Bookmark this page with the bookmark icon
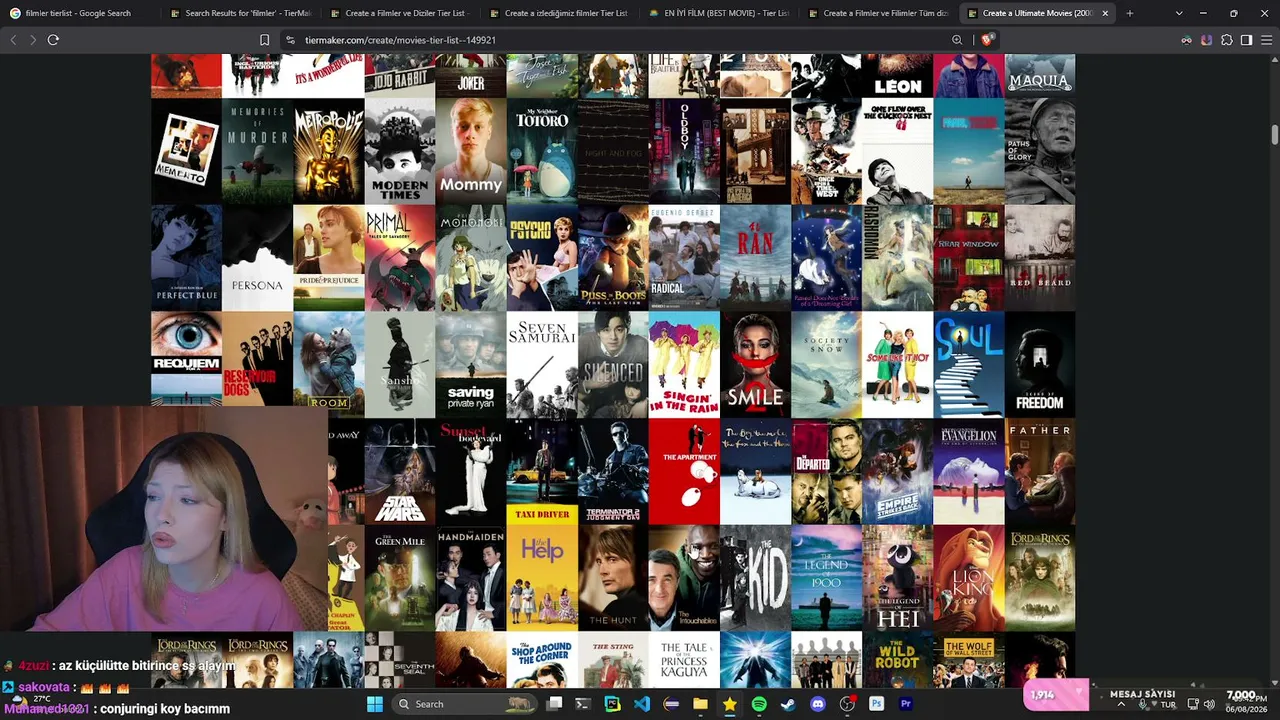The image size is (1280, 720). (x=264, y=40)
